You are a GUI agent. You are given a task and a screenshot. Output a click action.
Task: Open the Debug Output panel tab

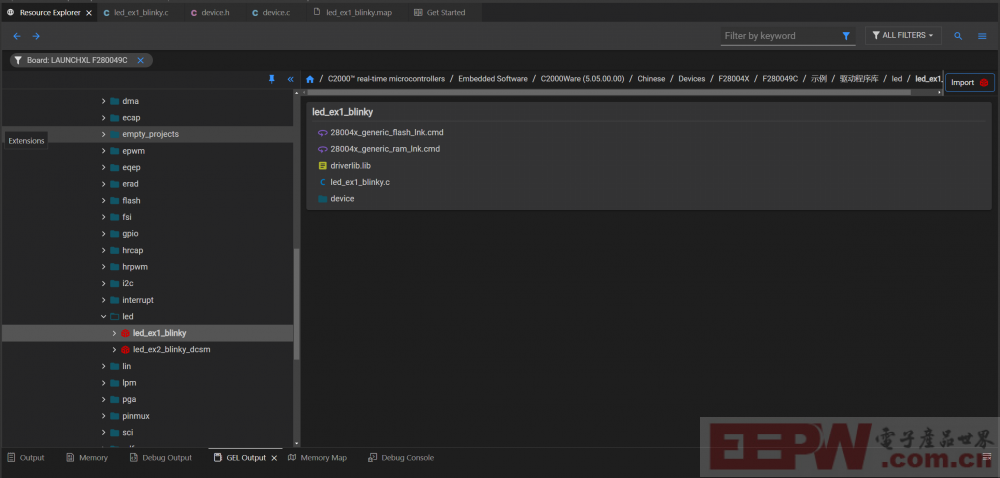160,458
